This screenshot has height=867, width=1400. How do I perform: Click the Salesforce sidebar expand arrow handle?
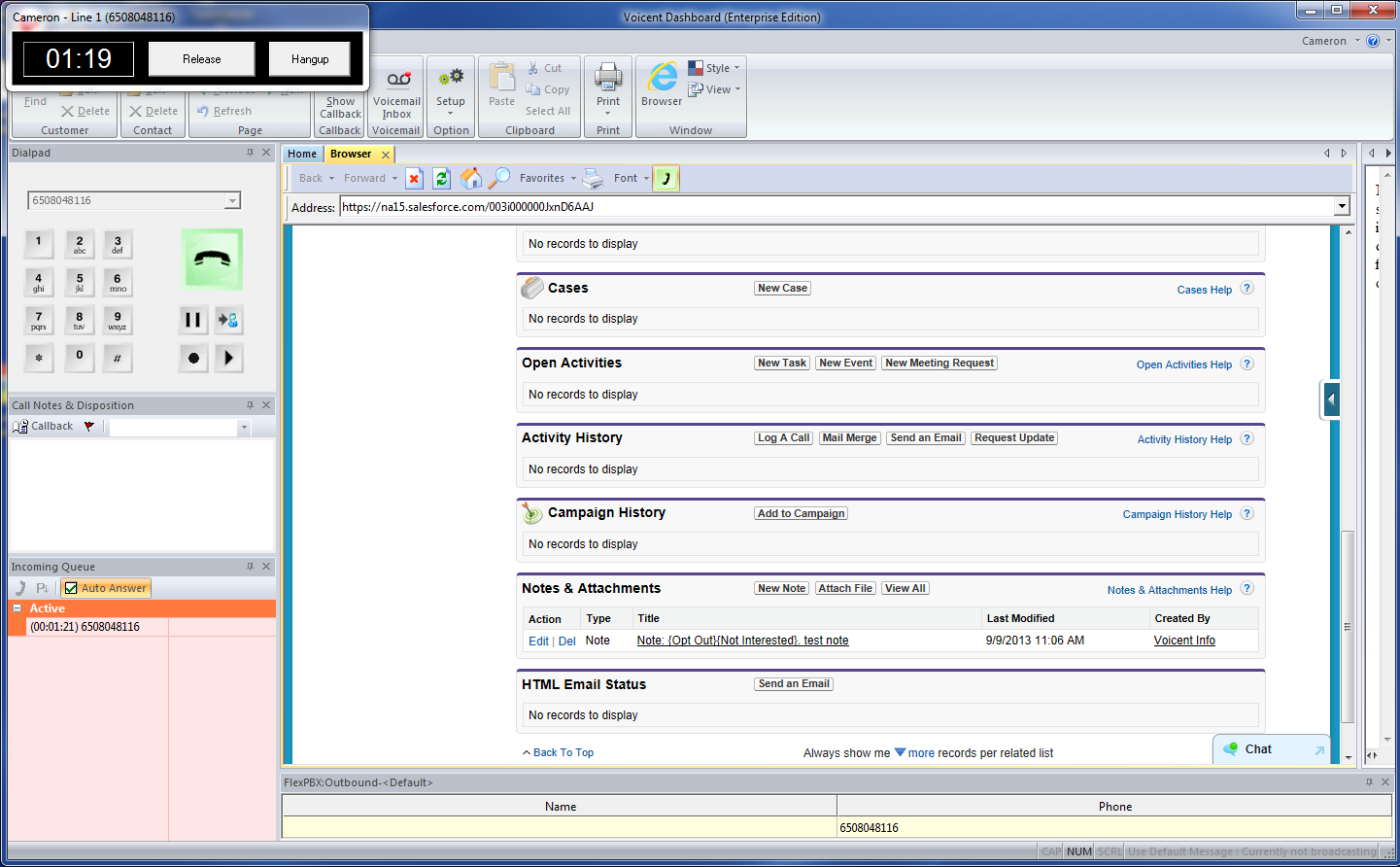tap(1331, 399)
